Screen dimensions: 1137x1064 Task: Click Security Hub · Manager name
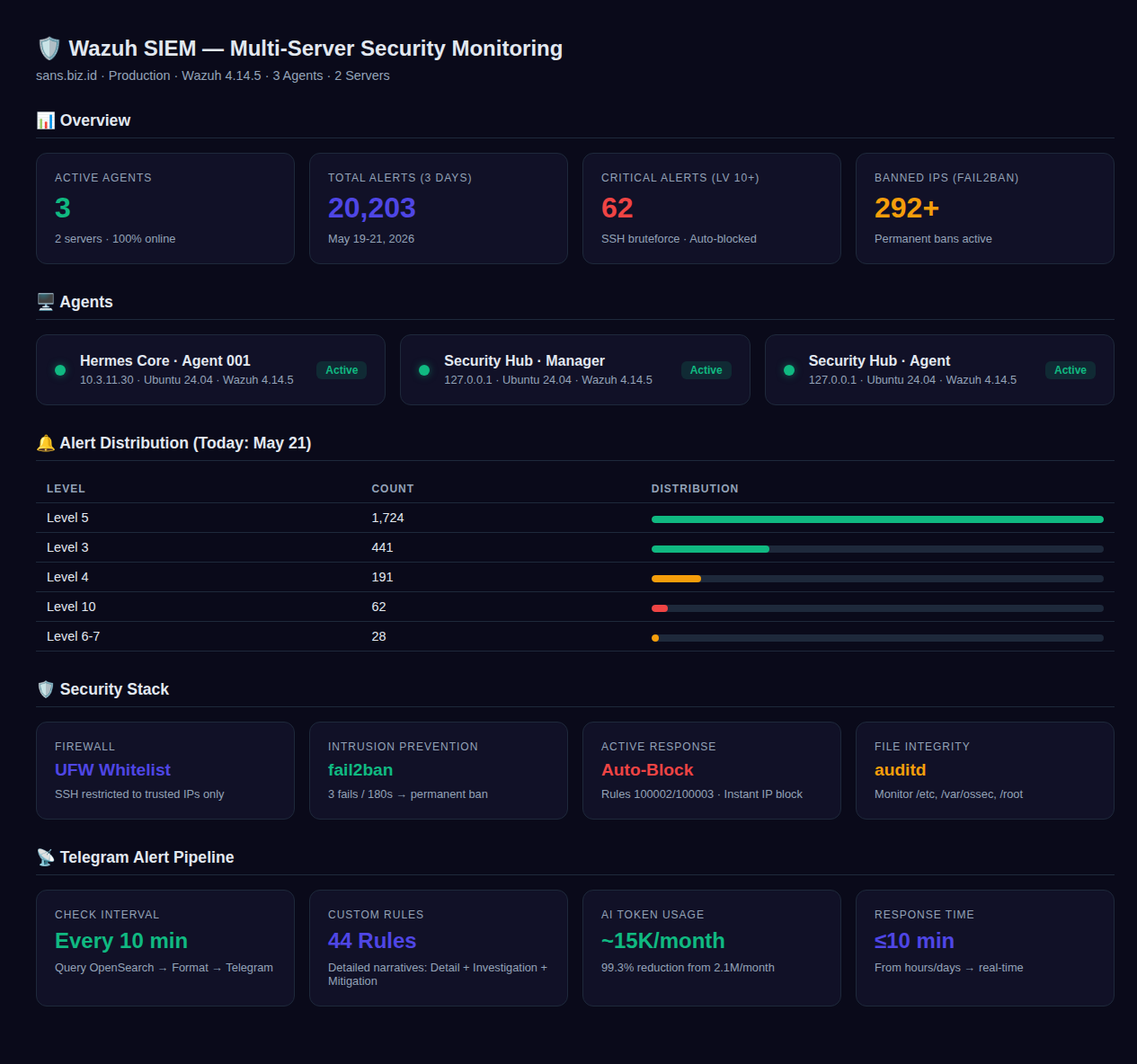click(524, 360)
